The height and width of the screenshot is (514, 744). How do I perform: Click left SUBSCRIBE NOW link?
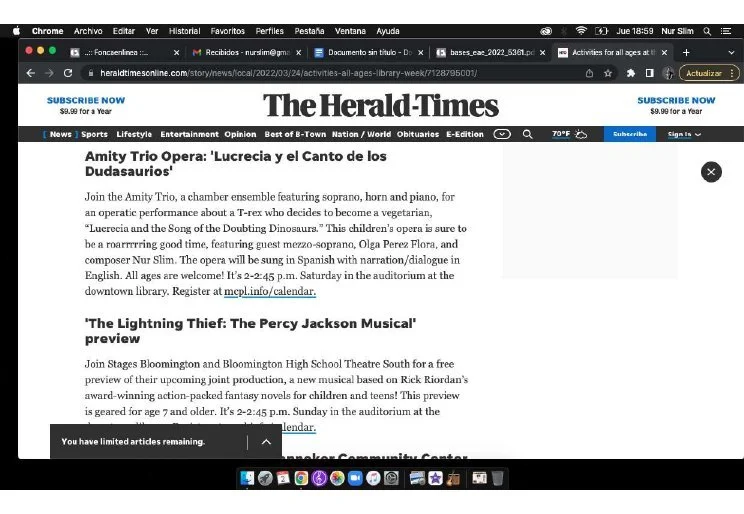[86, 100]
